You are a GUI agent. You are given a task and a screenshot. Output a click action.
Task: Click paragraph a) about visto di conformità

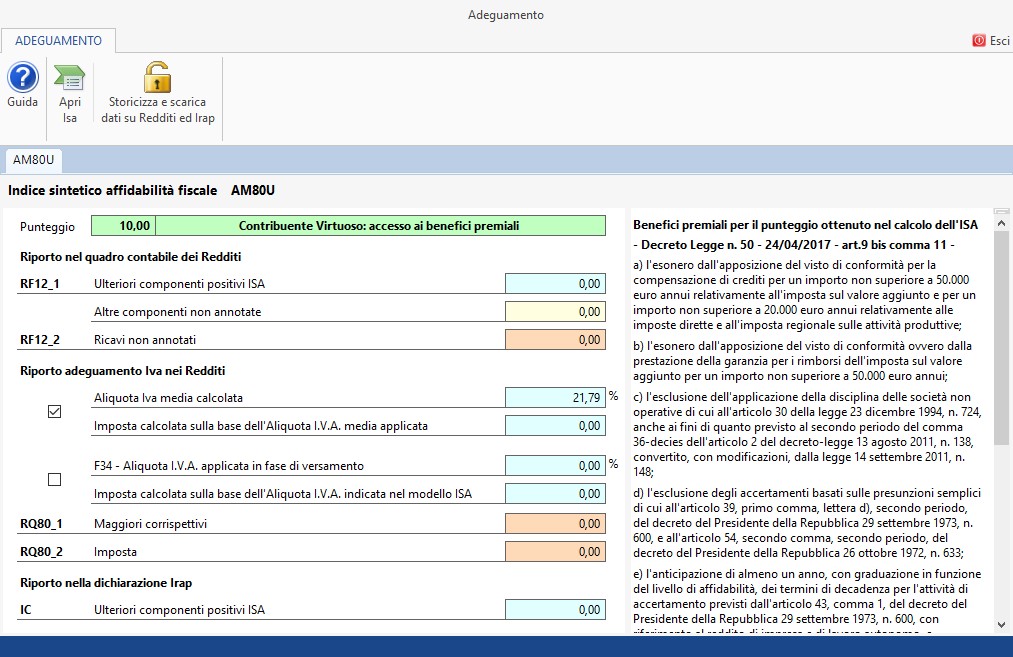(x=804, y=295)
